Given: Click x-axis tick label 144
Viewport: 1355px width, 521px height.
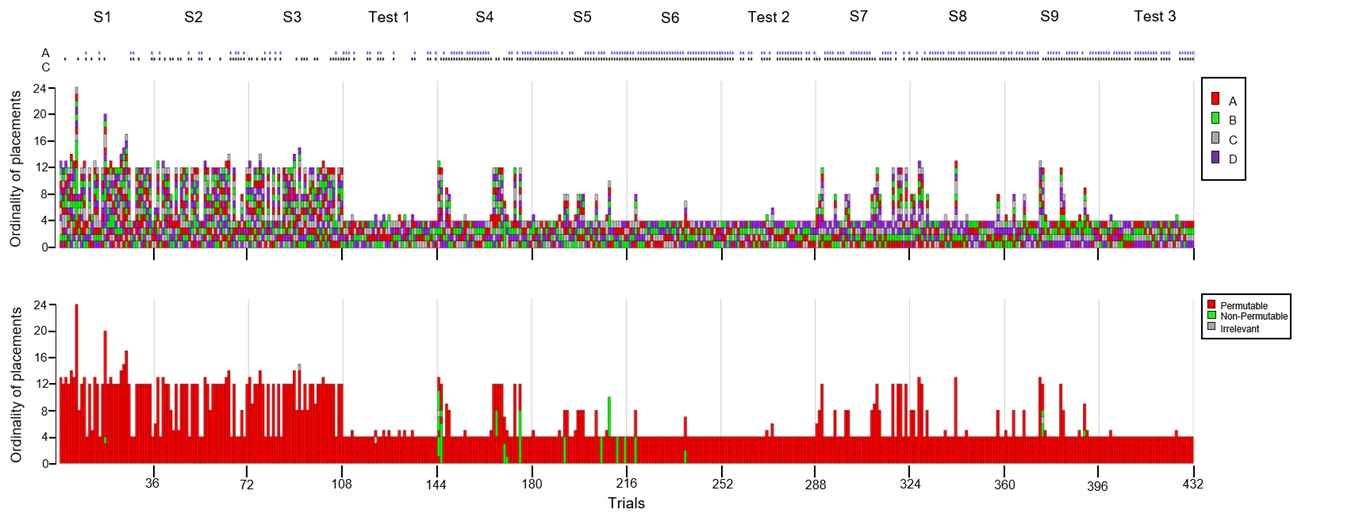Looking at the screenshot, I should [x=437, y=485].
